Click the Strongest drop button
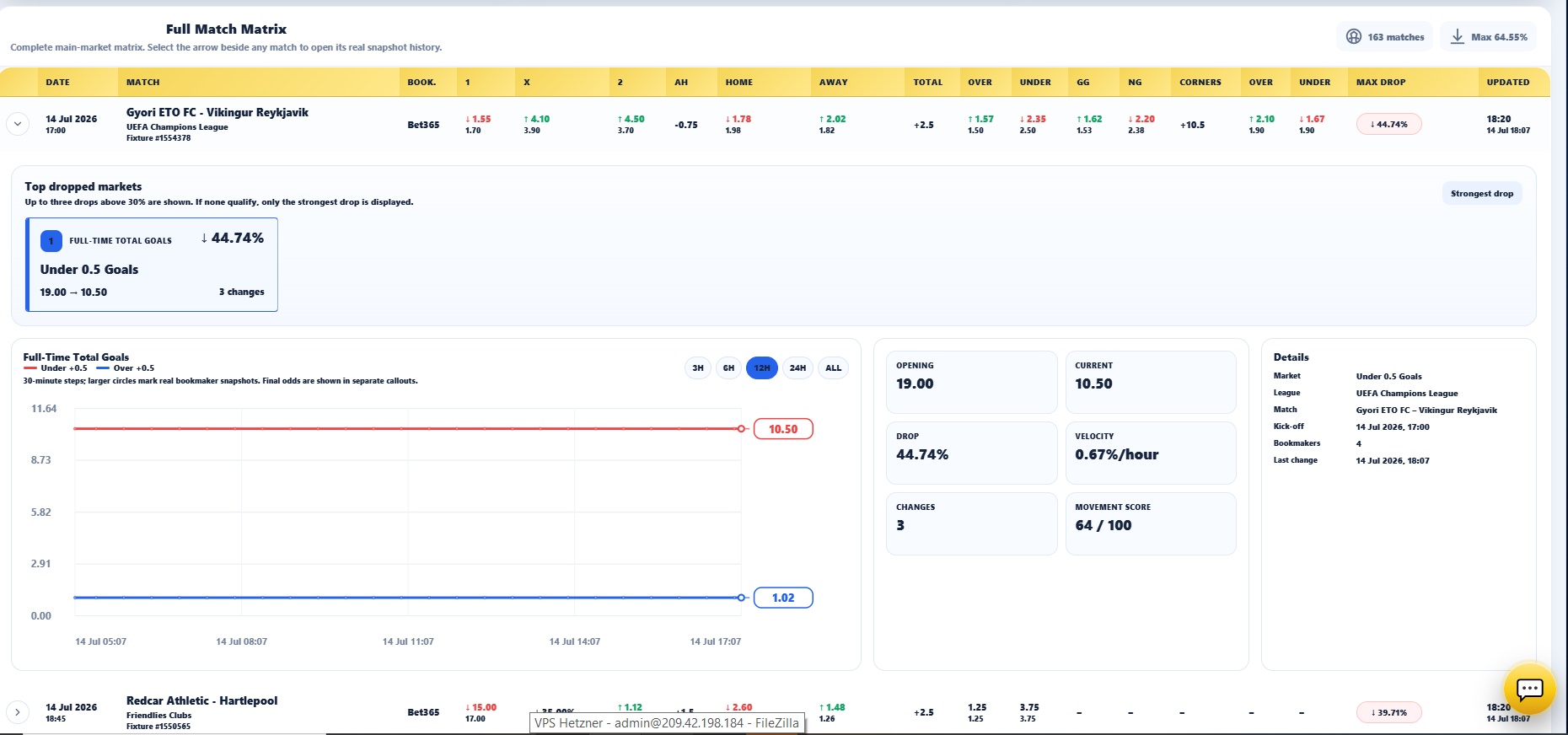The width and height of the screenshot is (1568, 735). tap(1482, 194)
